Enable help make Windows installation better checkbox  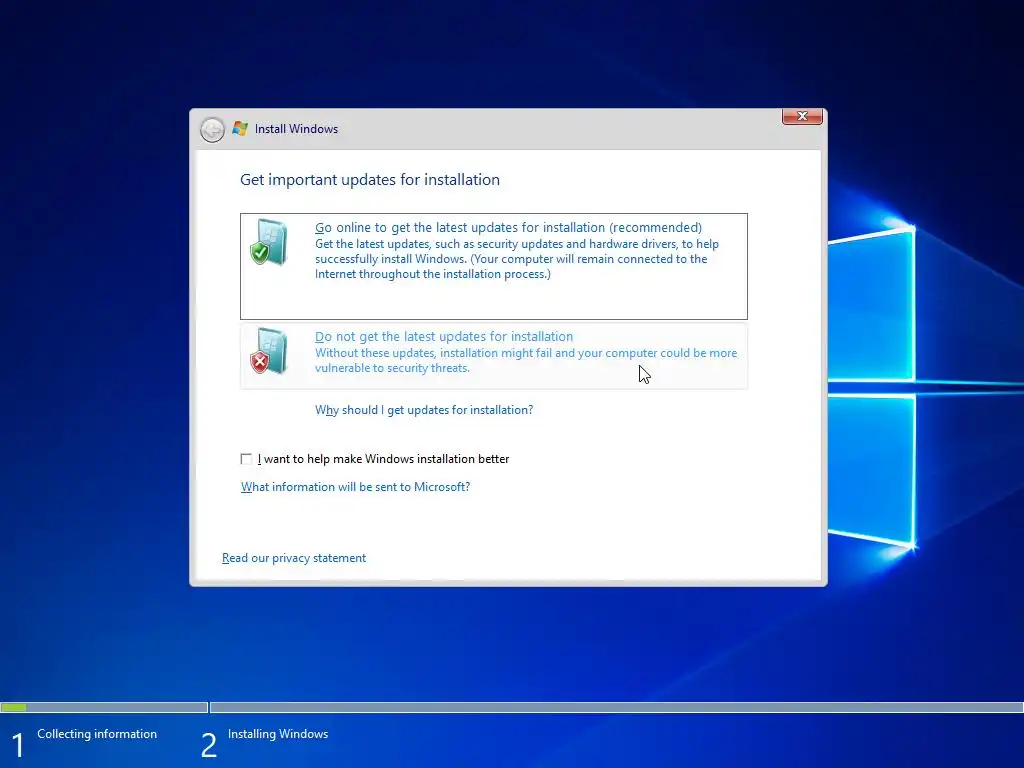(246, 459)
